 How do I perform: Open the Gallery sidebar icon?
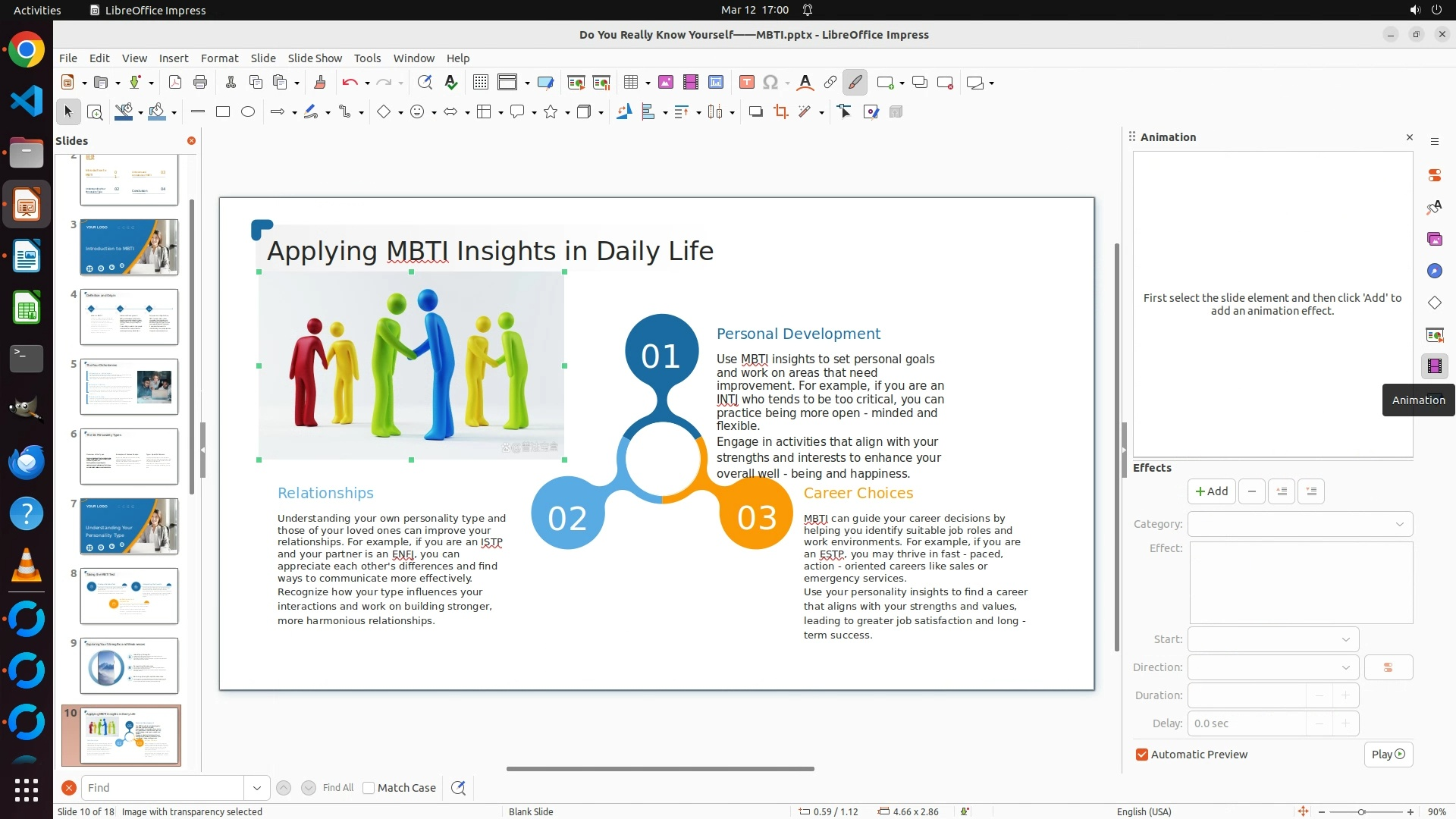point(1434,239)
